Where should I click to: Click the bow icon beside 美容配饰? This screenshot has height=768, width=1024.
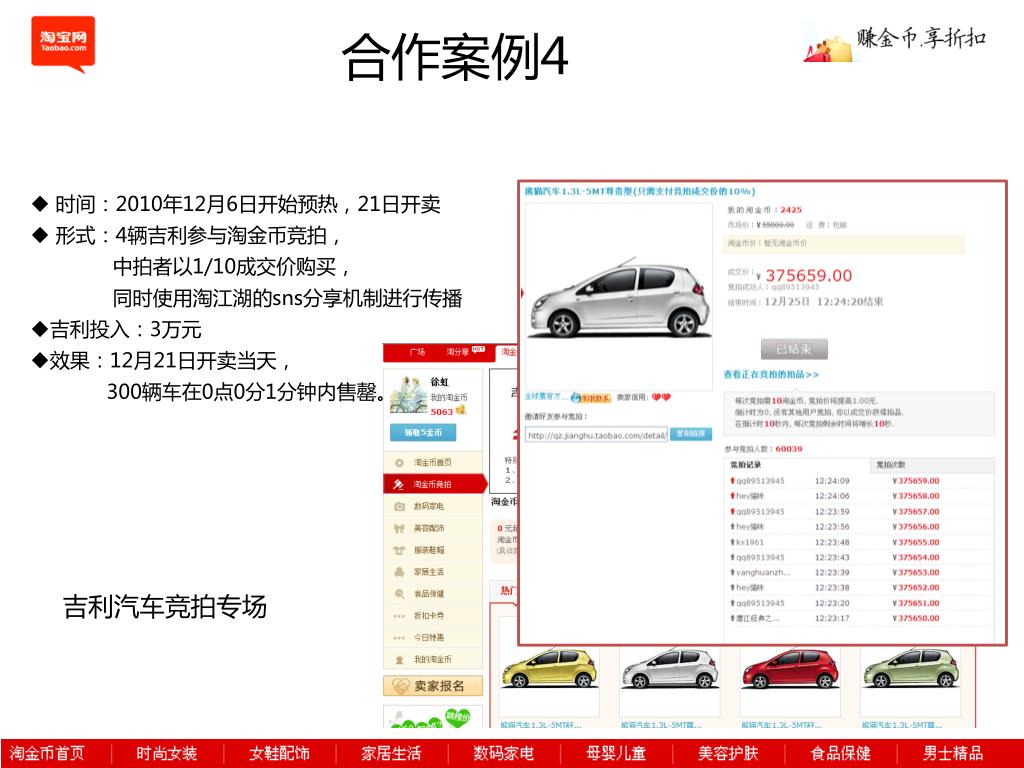click(x=399, y=528)
